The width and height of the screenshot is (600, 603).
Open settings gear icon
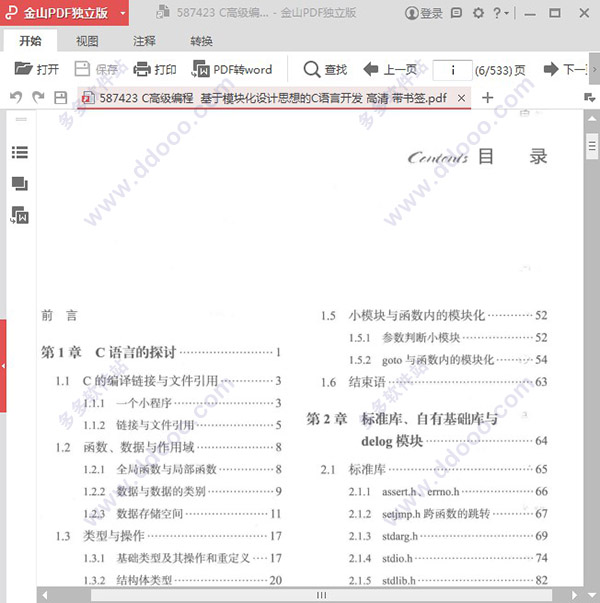[x=478, y=13]
